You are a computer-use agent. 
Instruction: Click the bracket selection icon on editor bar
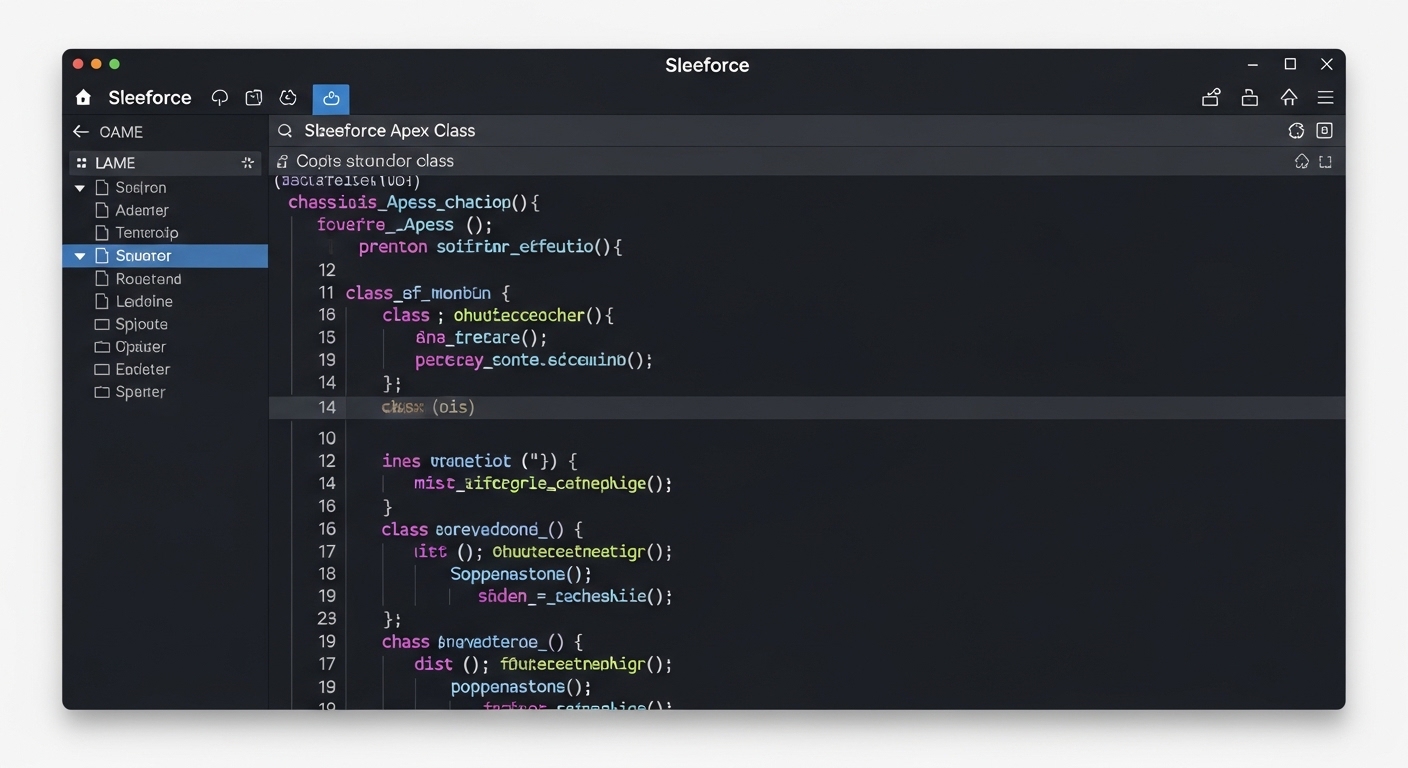pyautogui.click(x=1325, y=160)
